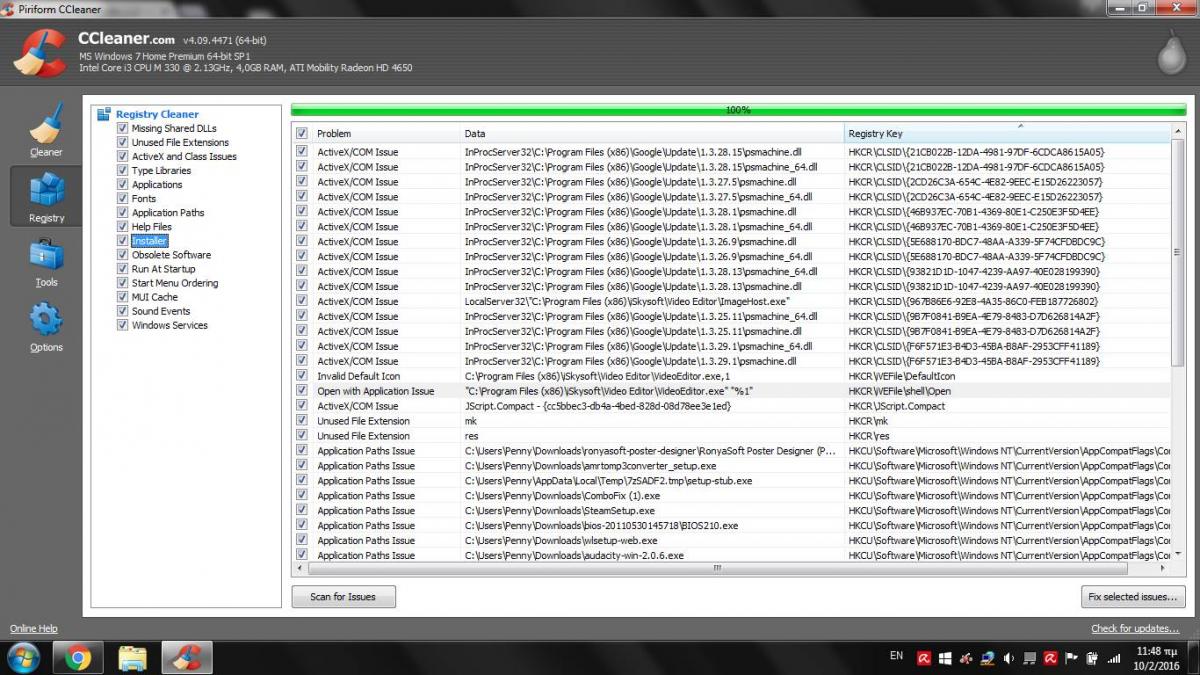The width and height of the screenshot is (1200, 675).
Task: Click the CCleaner taskbar button
Action: tap(186, 657)
